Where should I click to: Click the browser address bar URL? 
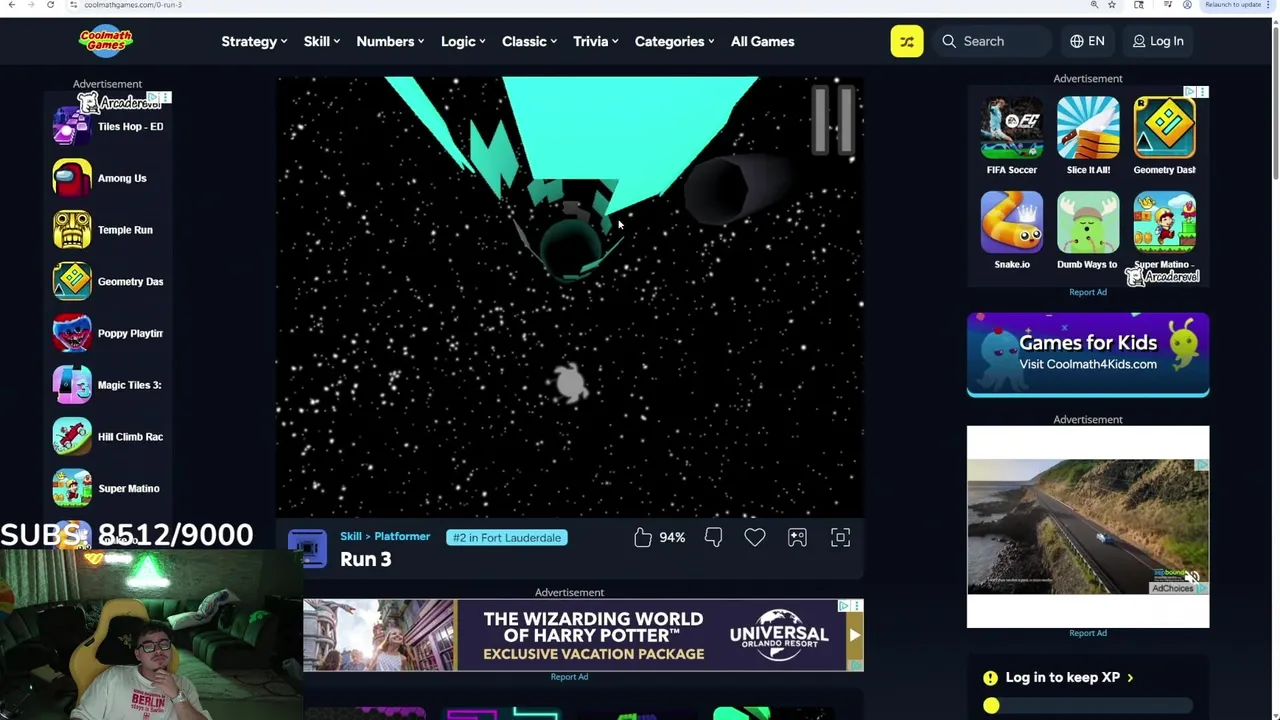pos(133,5)
